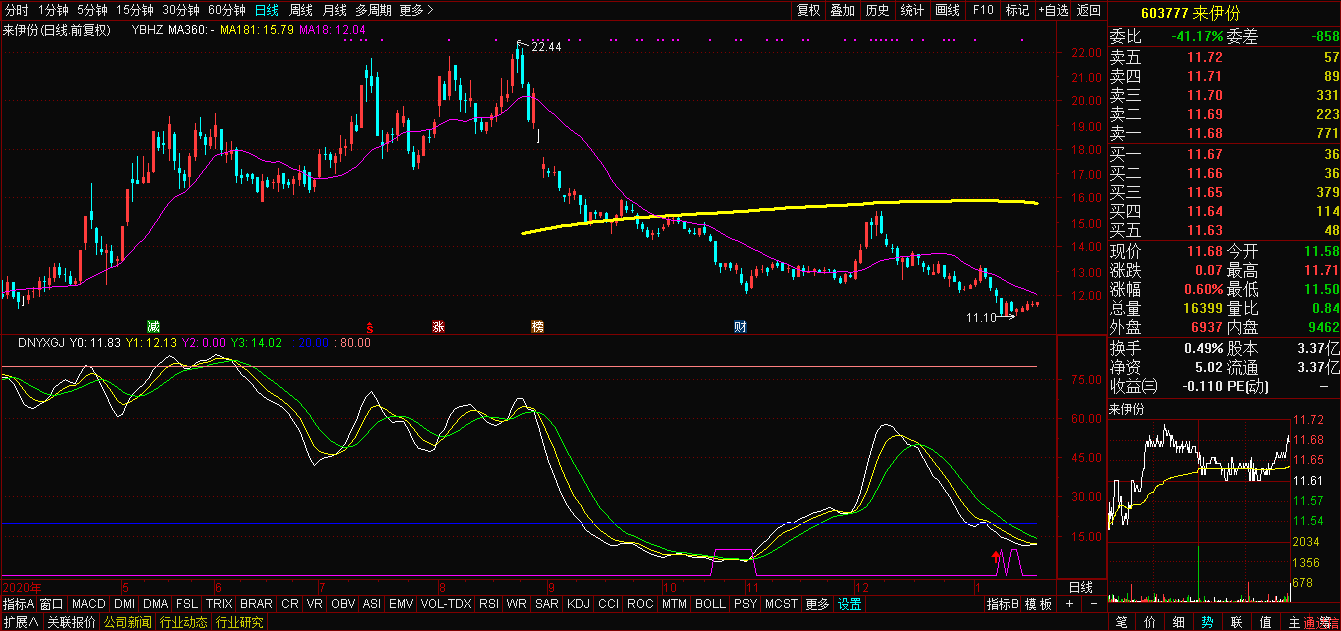This screenshot has width=1341, height=631.
Task: Click the plus zoom-in button beside 模板
Action: pyautogui.click(x=1069, y=604)
